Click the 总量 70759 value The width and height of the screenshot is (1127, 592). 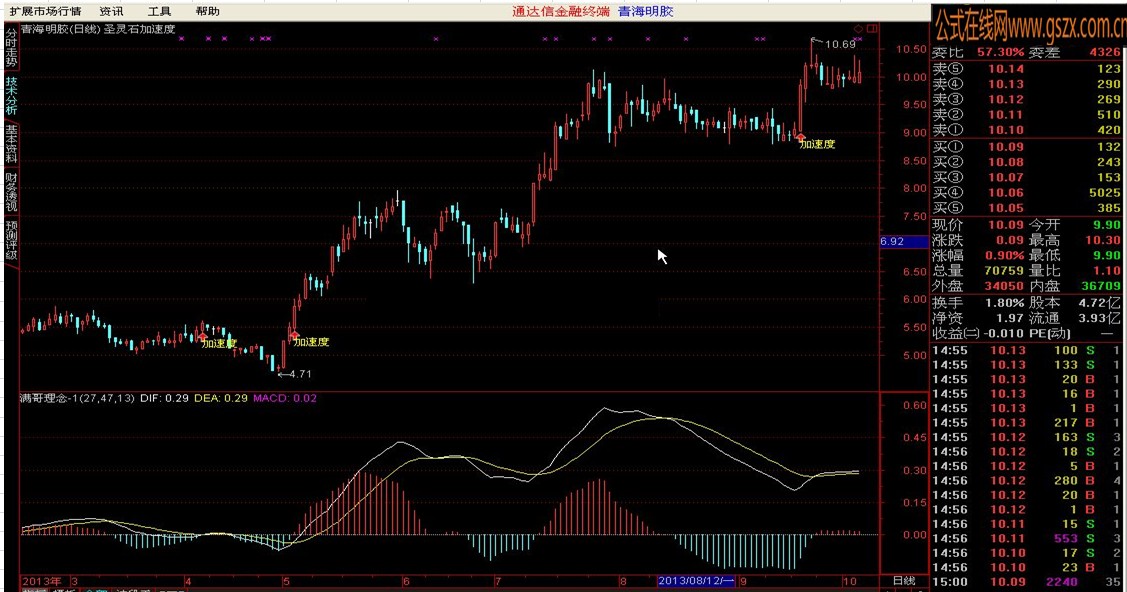(x=1003, y=271)
